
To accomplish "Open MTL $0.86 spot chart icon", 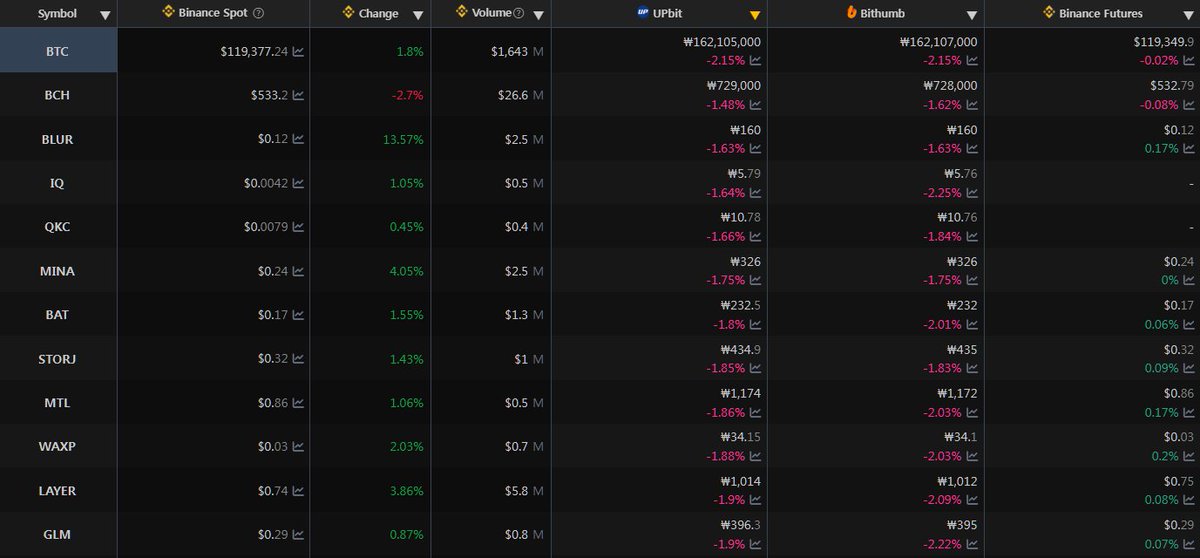I will pos(298,403).
